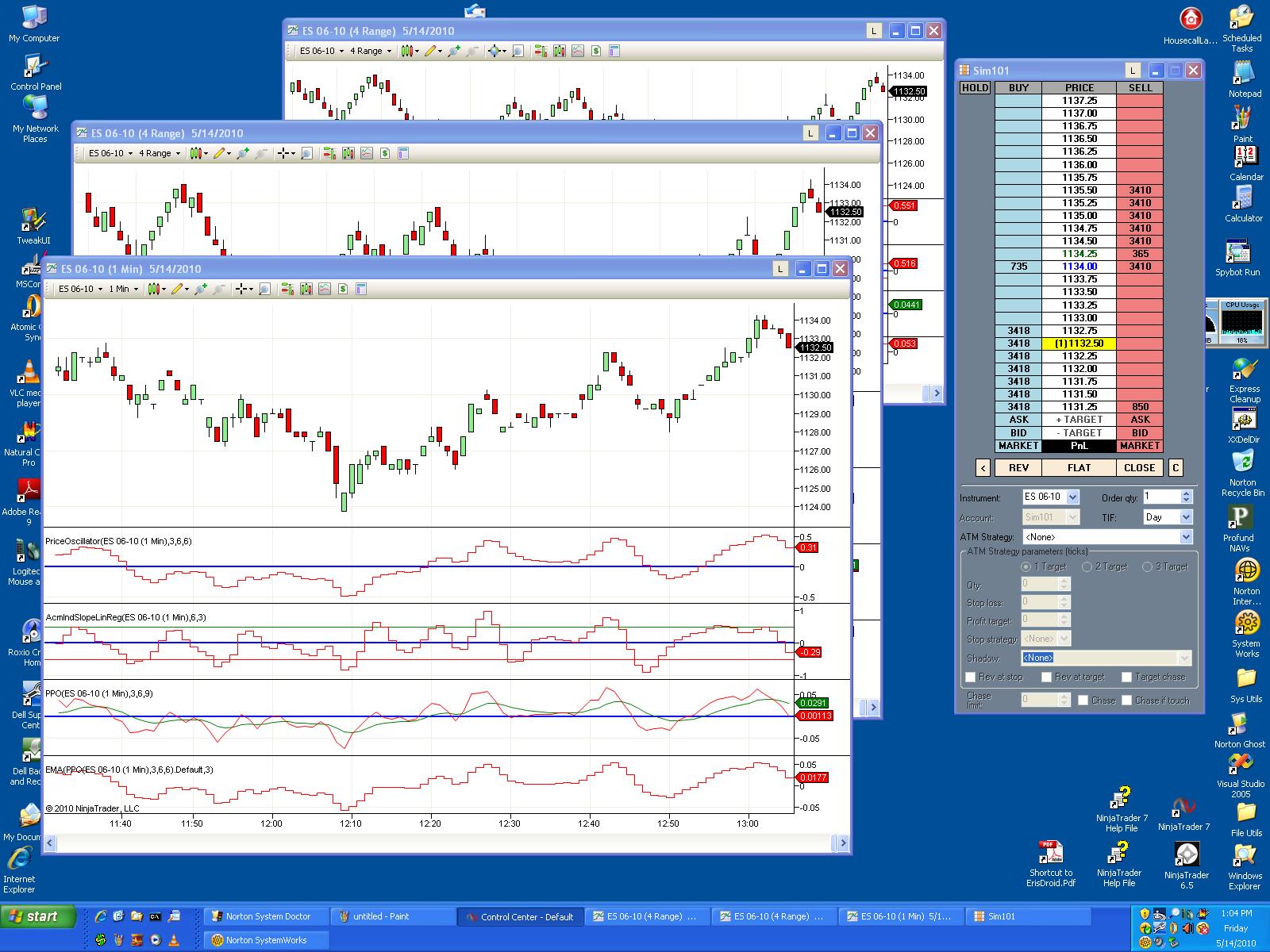Click highlighted 1132.50 price cell in ladder

1079,344
